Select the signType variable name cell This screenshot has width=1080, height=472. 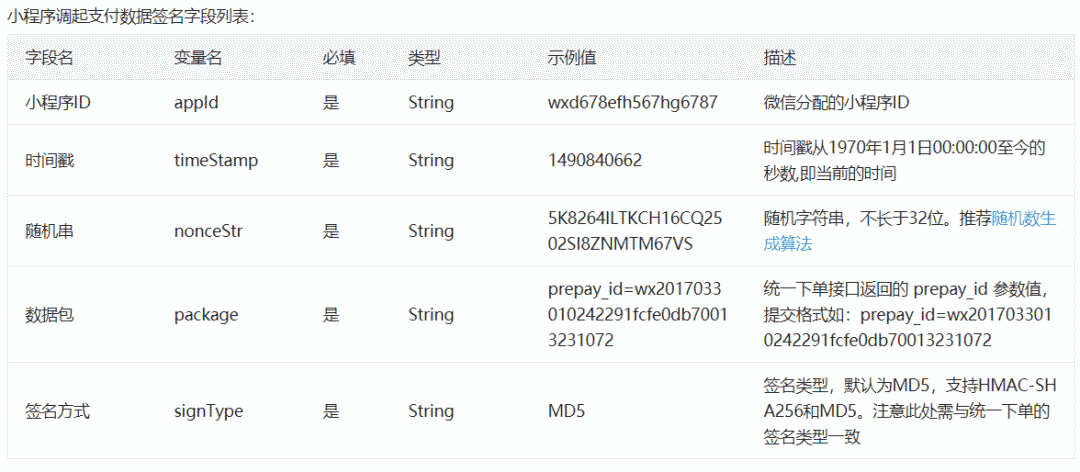208,411
